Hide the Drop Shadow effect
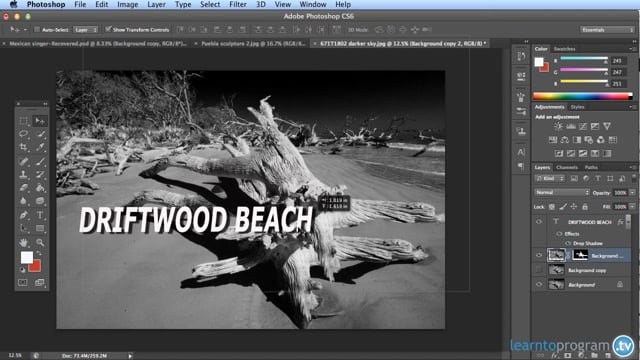The height and width of the screenshot is (360, 640). tap(568, 243)
